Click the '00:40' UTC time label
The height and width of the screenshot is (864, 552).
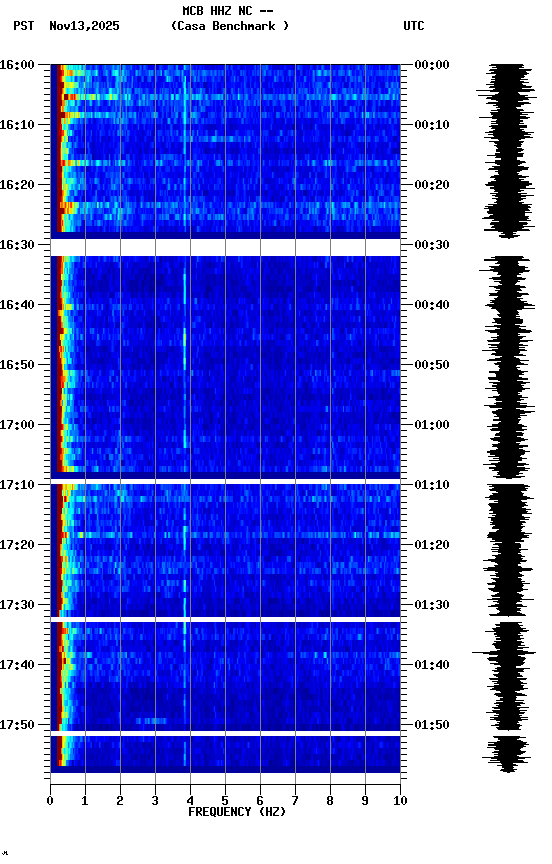tap(432, 305)
